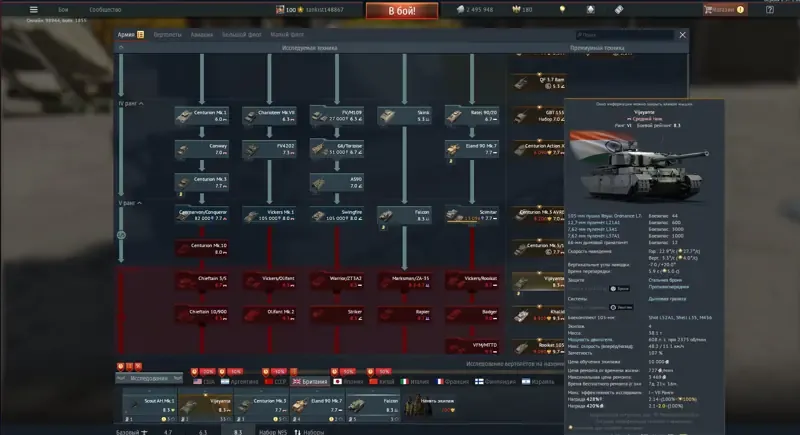Screen dimensions: 800x435
Task: Select locked Marksman/ZA-35 group
Action: click(x=404, y=282)
